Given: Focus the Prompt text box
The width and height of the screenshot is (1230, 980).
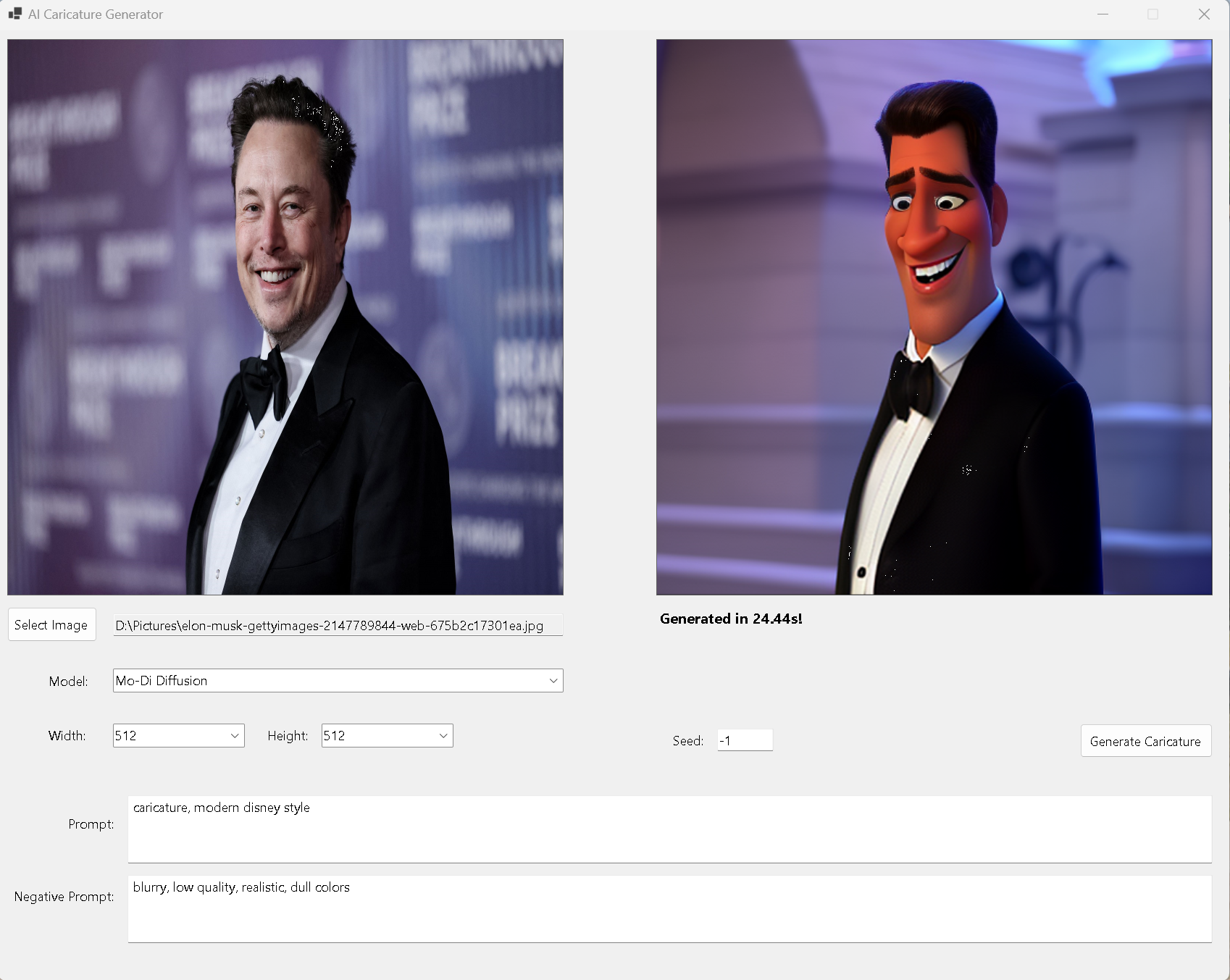Looking at the screenshot, I should pos(669,829).
